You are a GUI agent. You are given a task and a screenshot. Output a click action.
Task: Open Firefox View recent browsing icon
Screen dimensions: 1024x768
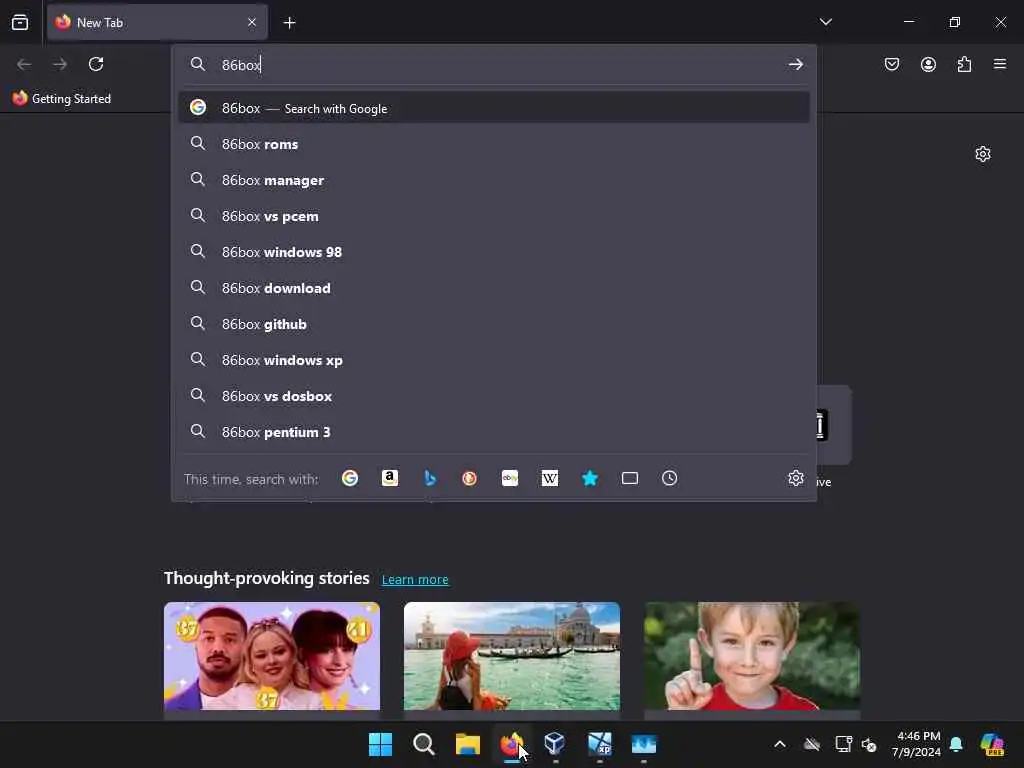point(20,22)
